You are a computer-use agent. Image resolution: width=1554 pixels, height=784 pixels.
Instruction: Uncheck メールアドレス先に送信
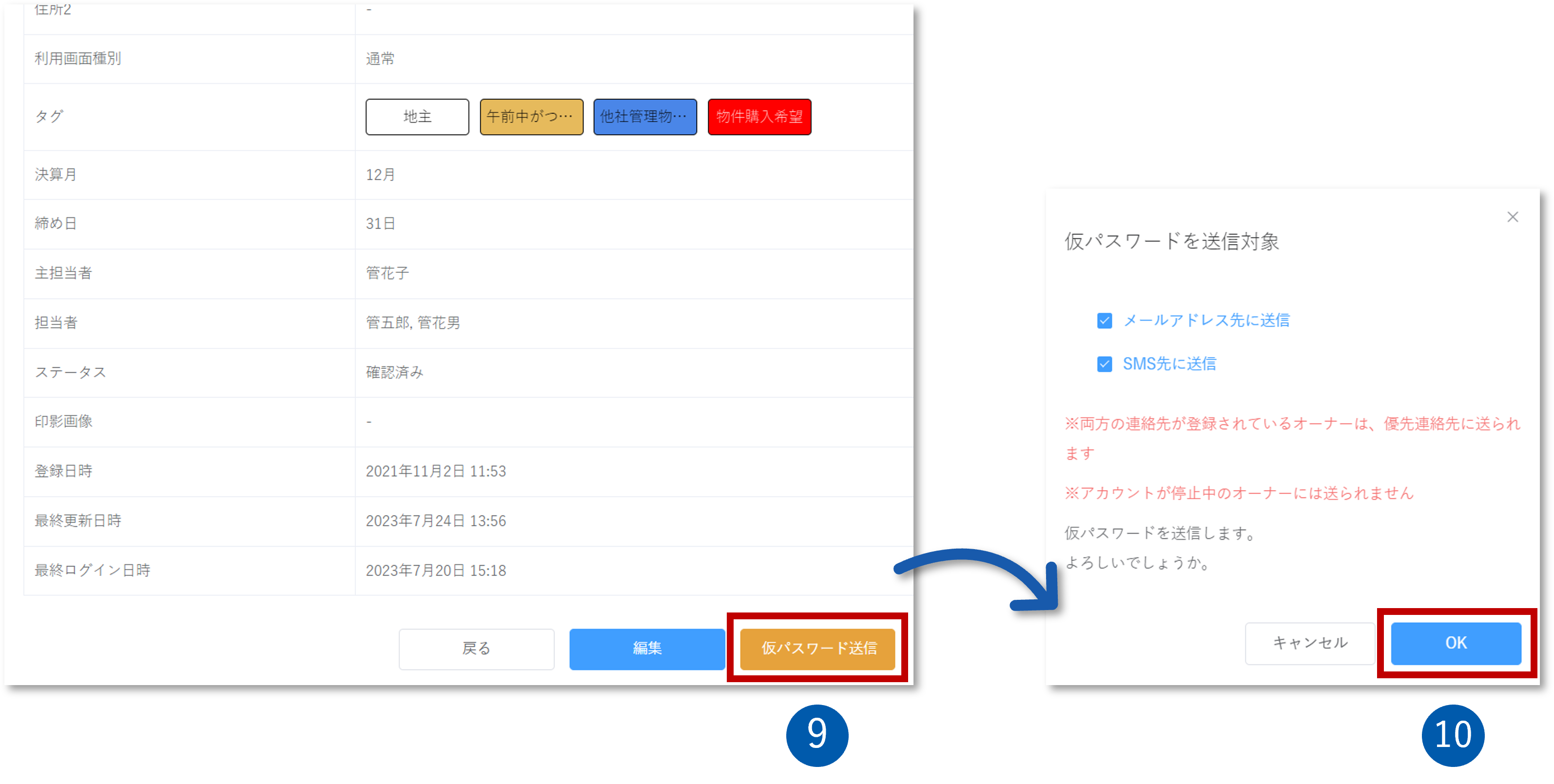(x=1104, y=321)
